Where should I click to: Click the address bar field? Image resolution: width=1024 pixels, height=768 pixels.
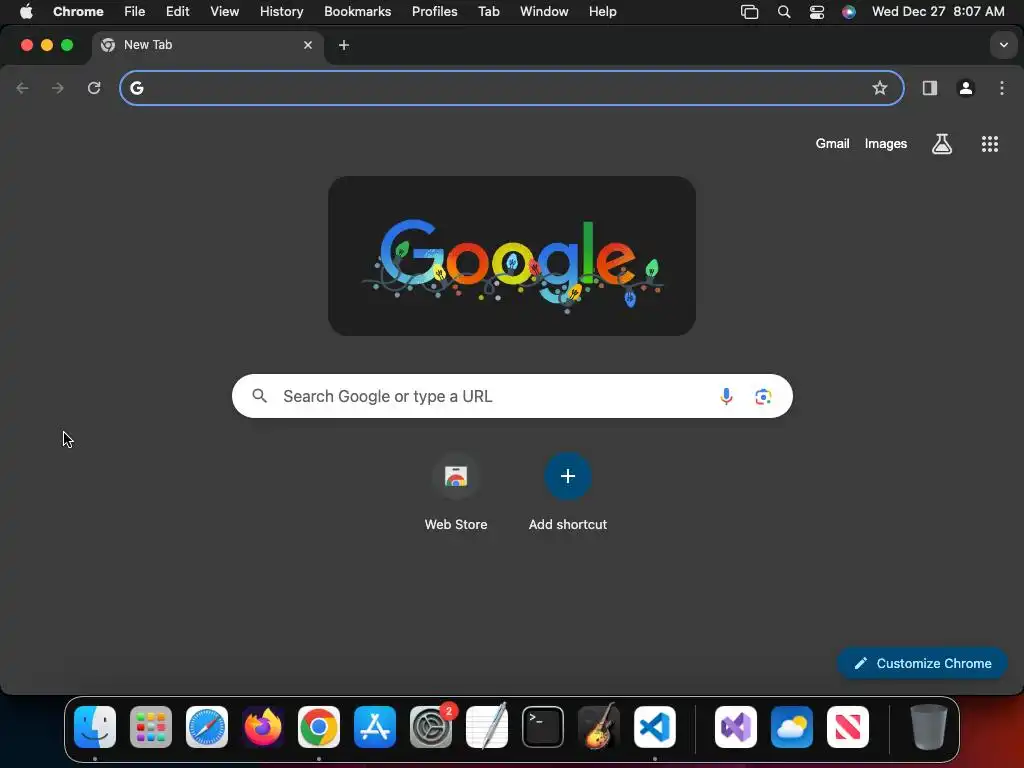pos(511,88)
